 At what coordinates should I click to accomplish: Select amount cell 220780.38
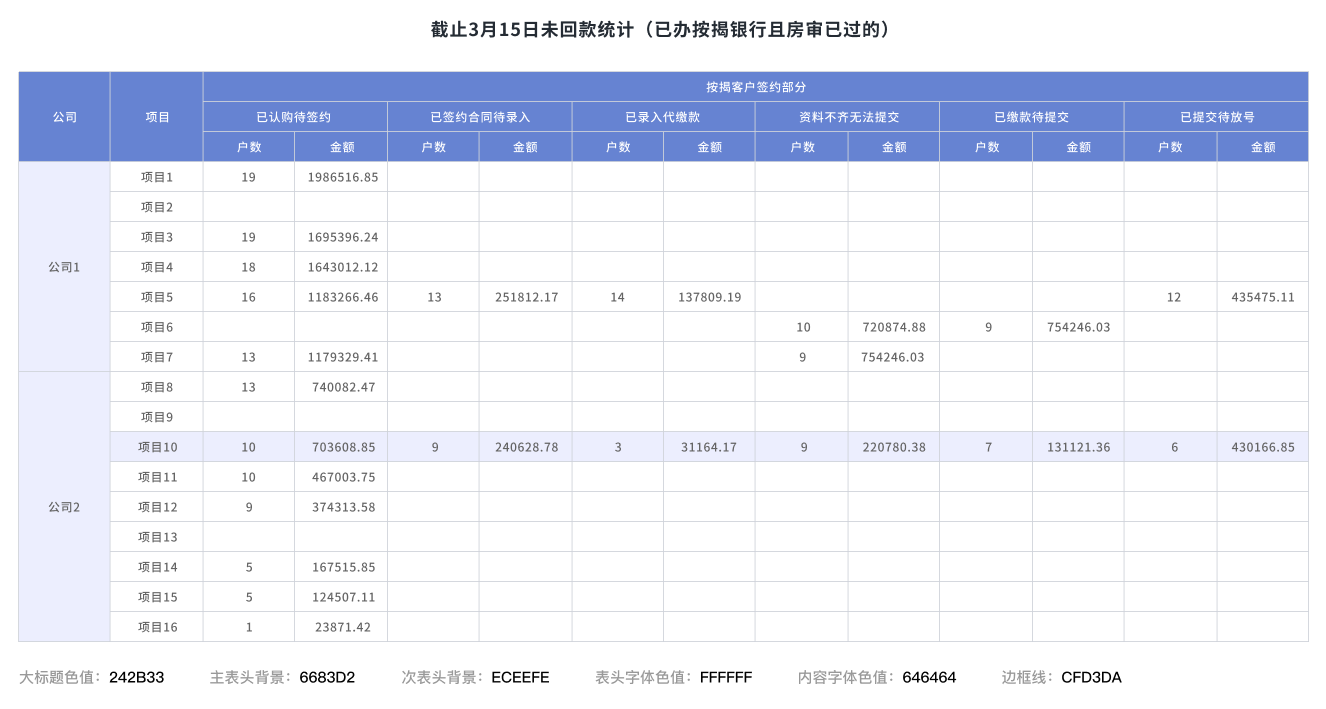[894, 447]
